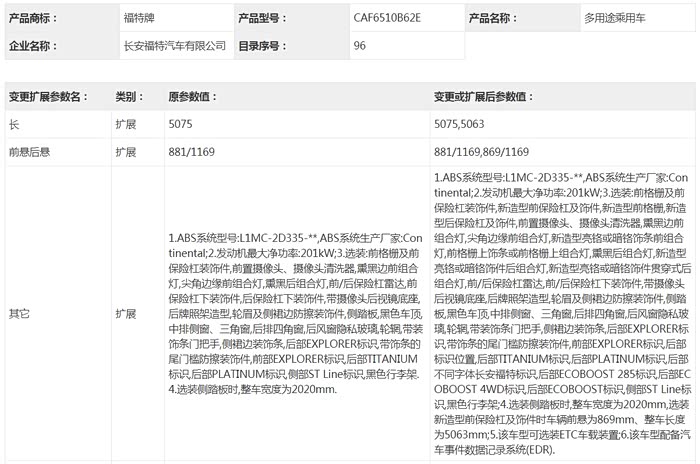The width and height of the screenshot is (700, 464).
Task: Select the 多用途乘用车 product name value
Action: point(615,18)
